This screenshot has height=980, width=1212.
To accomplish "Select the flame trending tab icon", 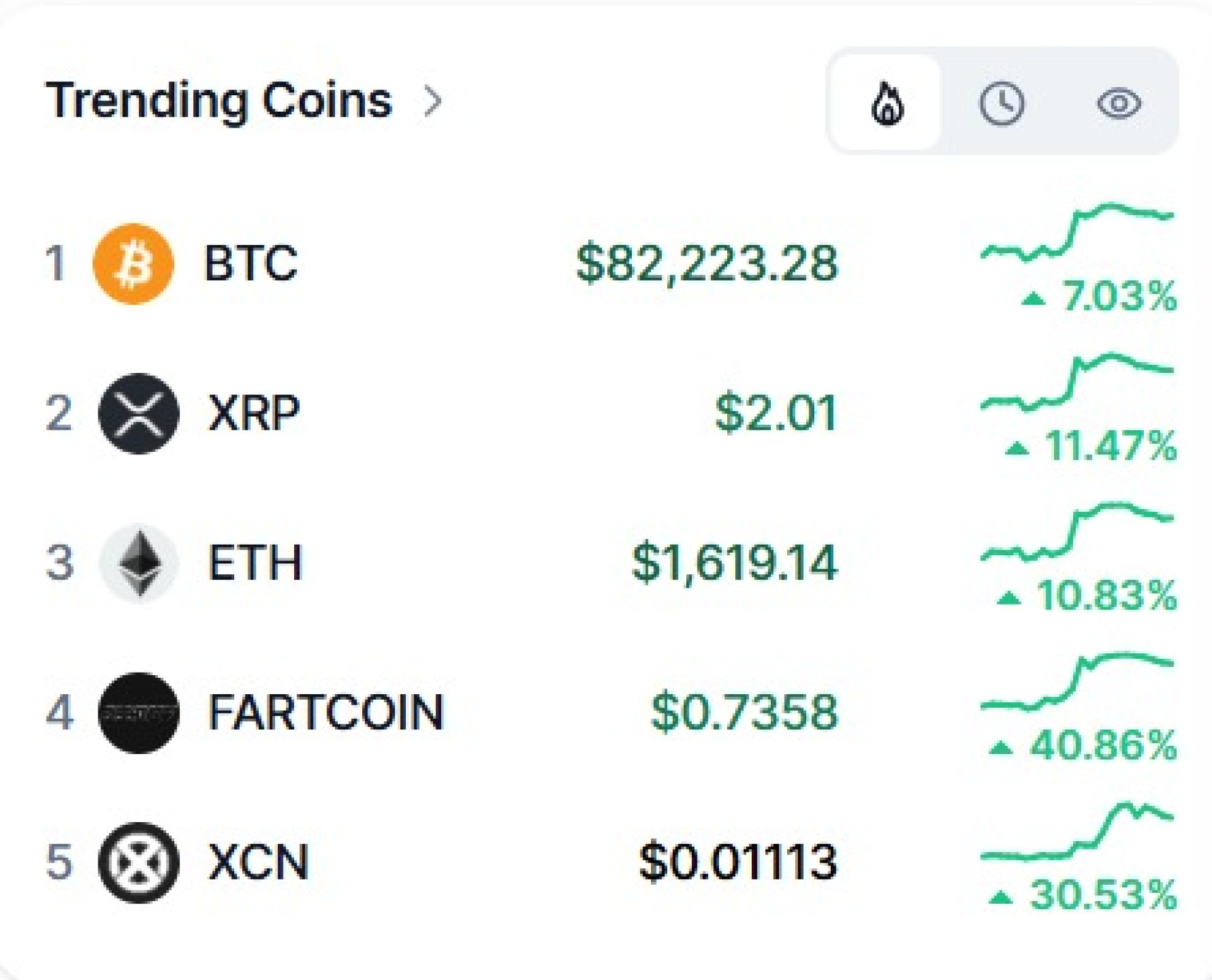I will coord(887,102).
